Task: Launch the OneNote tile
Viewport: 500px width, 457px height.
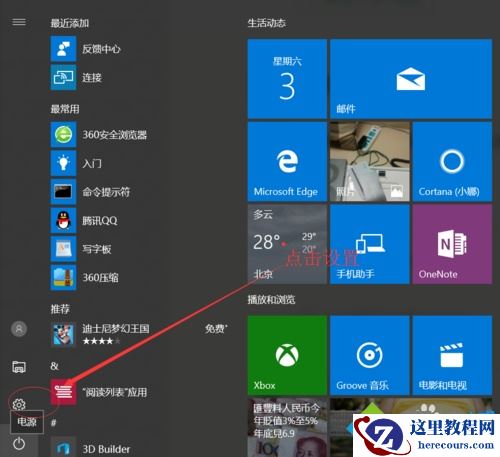Action: coord(452,244)
